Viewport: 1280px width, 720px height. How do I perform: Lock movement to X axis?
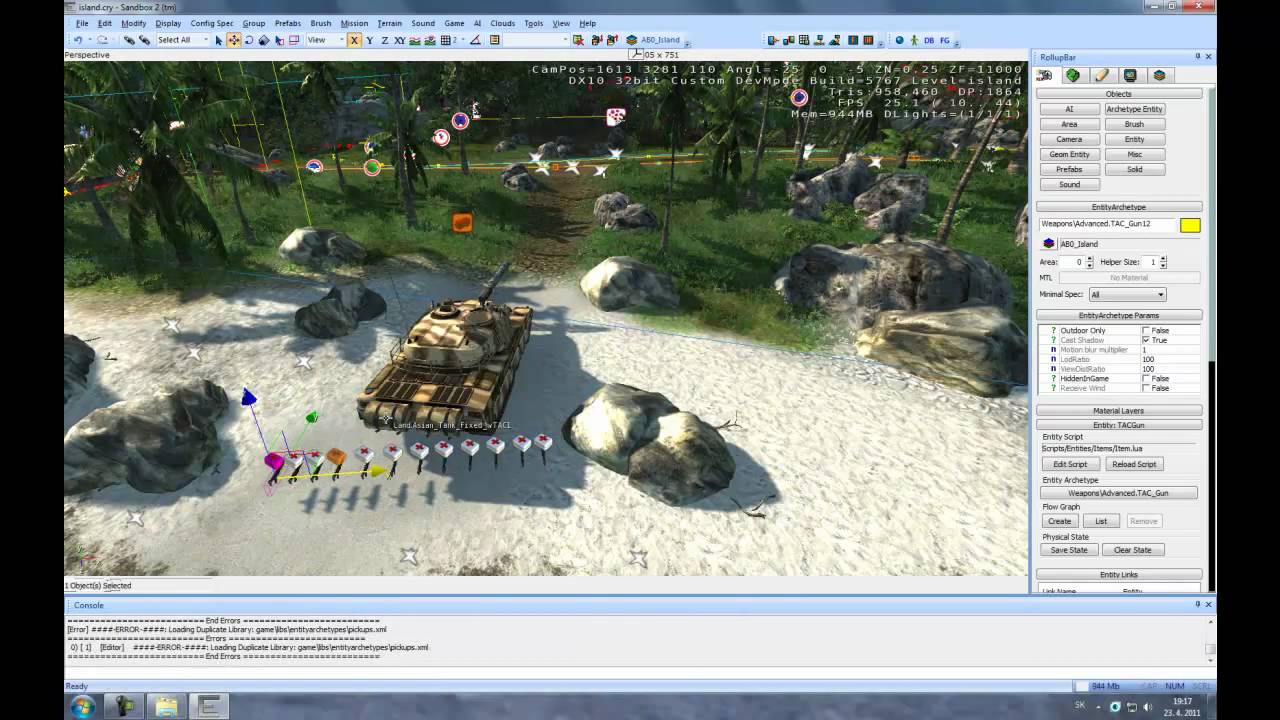(x=354, y=40)
